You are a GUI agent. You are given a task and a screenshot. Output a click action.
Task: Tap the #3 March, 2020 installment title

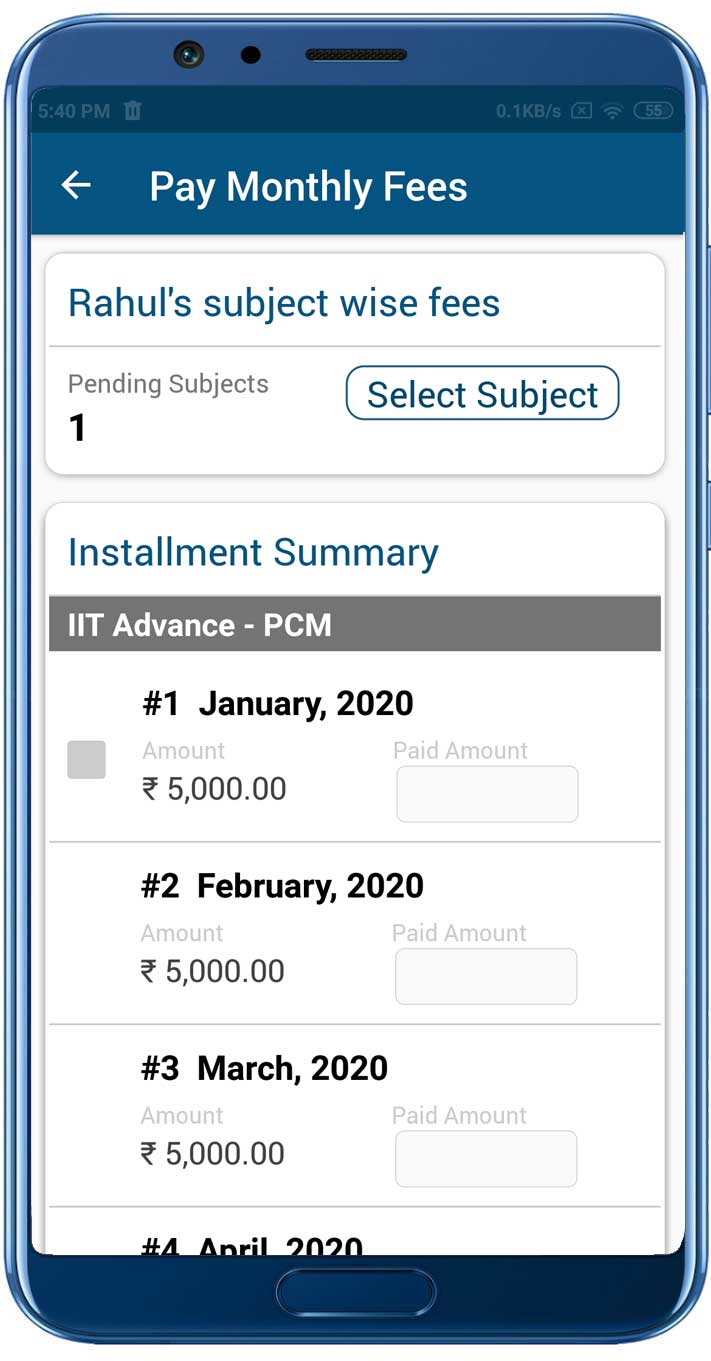tap(264, 1068)
